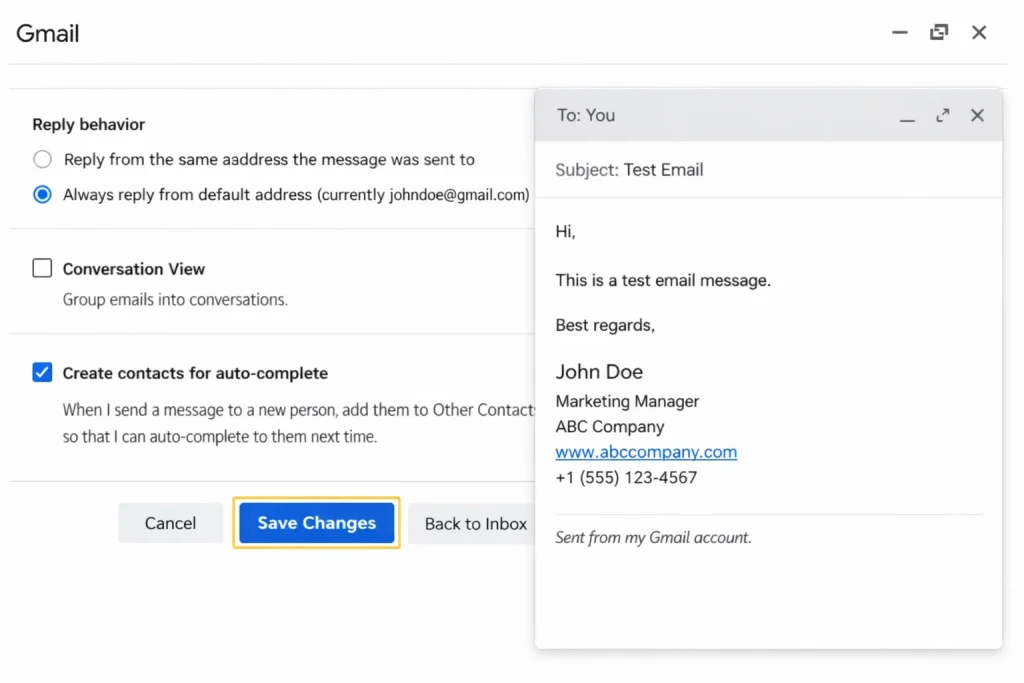This screenshot has height=683, width=1024.
Task: Click the To: You recipient field
Action: 586,116
